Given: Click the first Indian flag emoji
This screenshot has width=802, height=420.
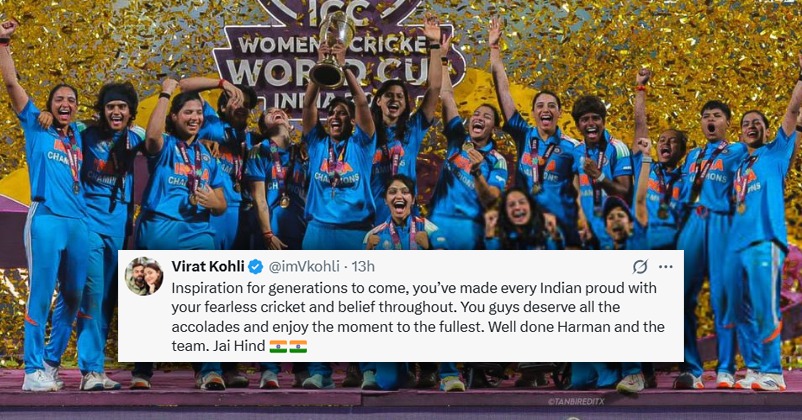Looking at the screenshot, I should [x=278, y=346].
